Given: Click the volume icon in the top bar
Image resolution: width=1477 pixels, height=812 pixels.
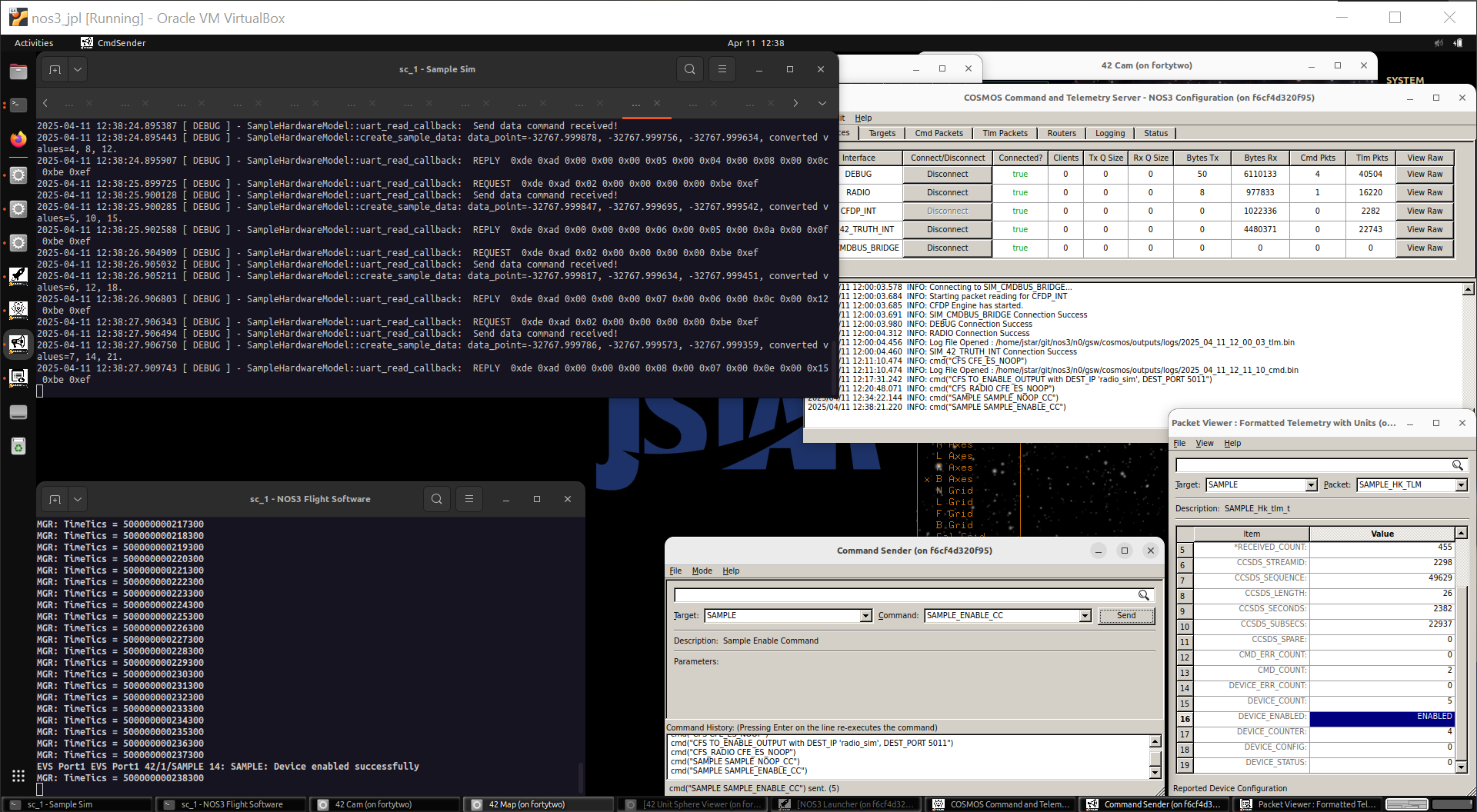Looking at the screenshot, I should pyautogui.click(x=1439, y=43).
